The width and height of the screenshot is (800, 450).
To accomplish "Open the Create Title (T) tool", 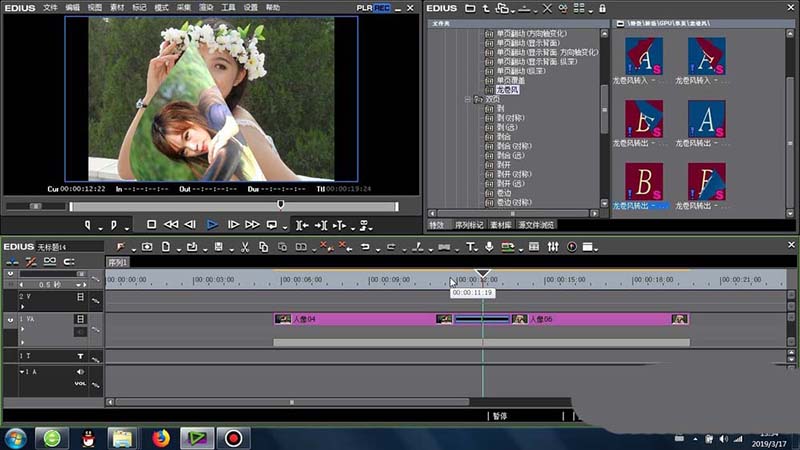I will (470, 247).
